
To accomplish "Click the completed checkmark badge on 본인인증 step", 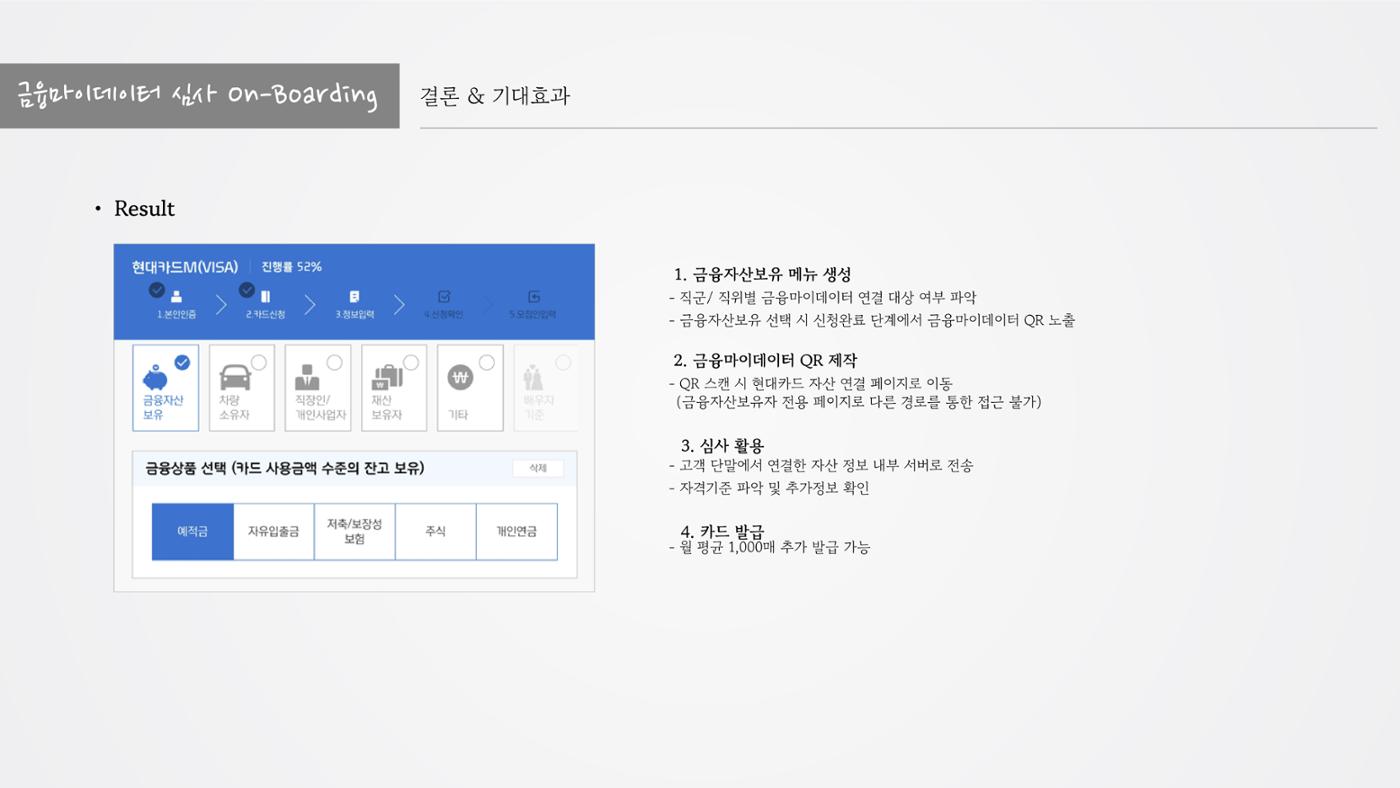I will click(x=156, y=290).
